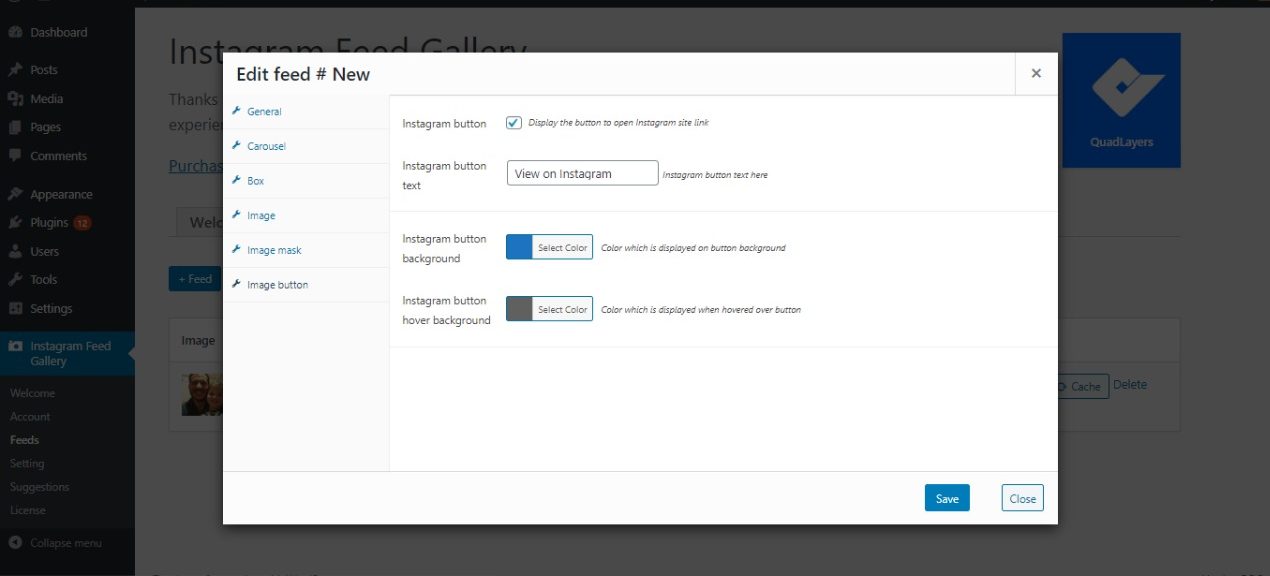Click the Pages icon in sidebar

tap(15, 127)
